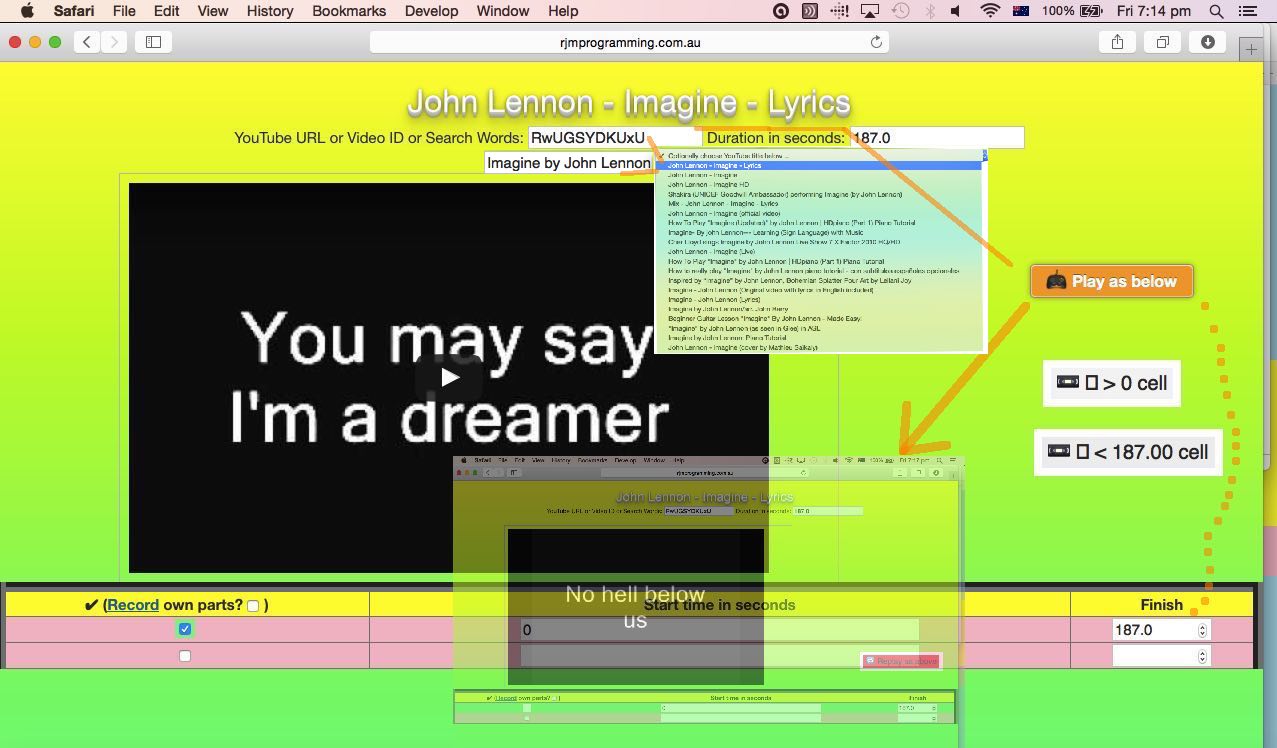The height and width of the screenshot is (748, 1277).
Task: Click the volume speaker icon
Action: tap(956, 11)
